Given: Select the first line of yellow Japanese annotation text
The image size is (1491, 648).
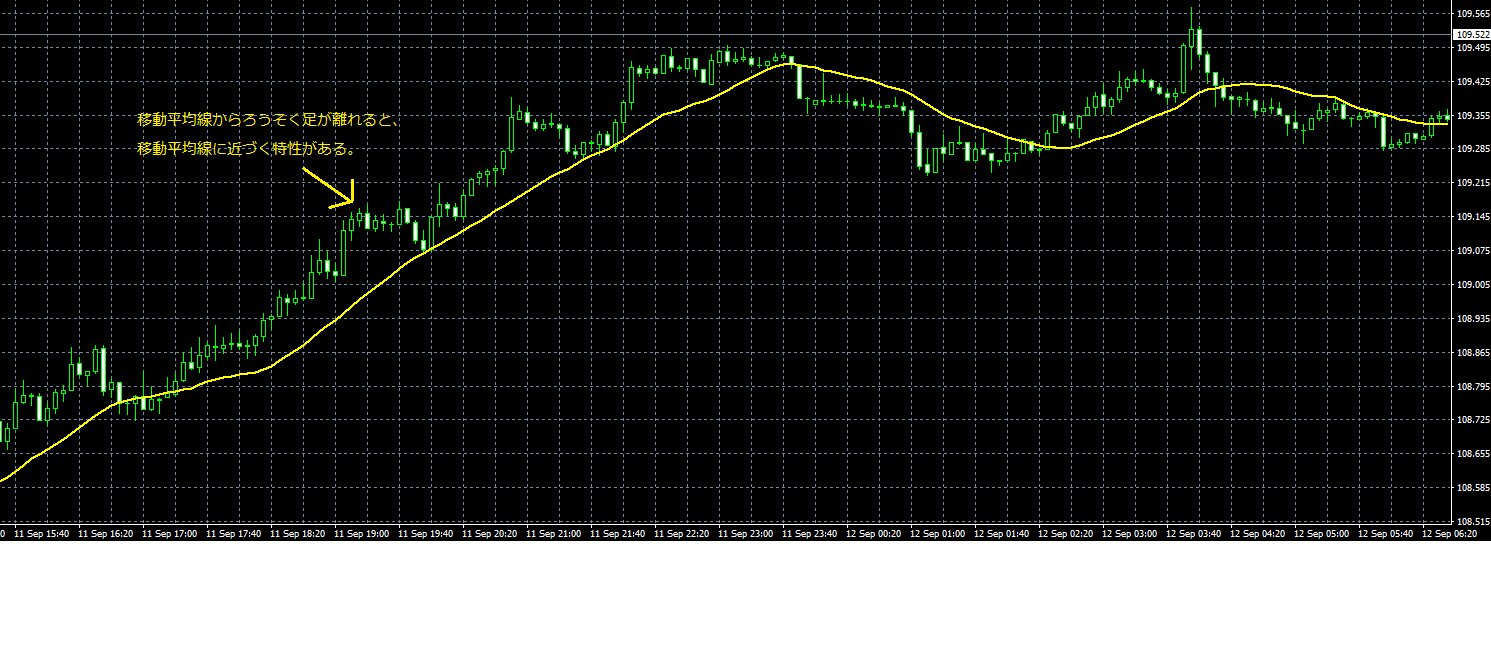Looking at the screenshot, I should 269,120.
